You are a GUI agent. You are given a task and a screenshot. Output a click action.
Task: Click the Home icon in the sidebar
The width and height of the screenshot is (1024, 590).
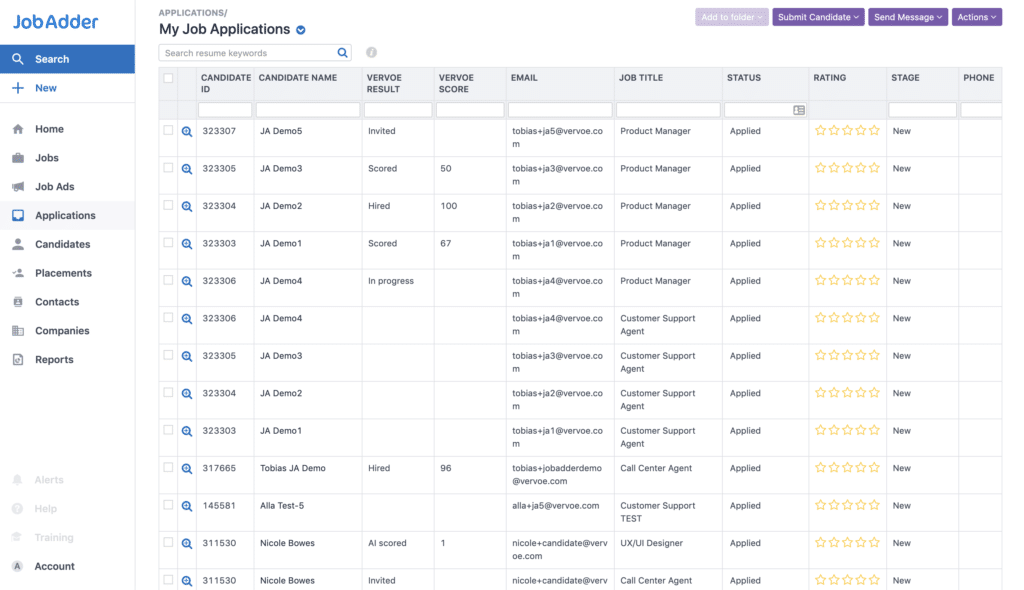coord(18,129)
